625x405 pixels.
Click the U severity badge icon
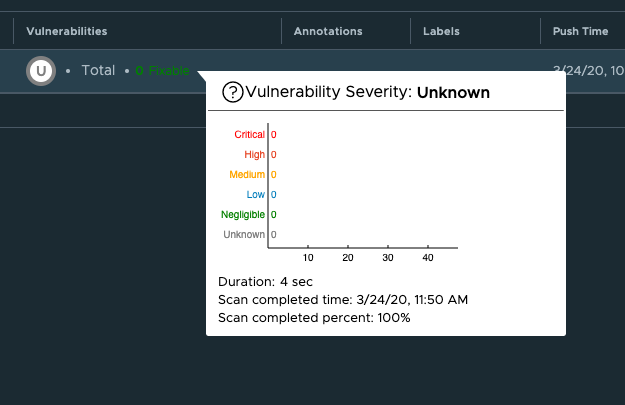(x=41, y=71)
